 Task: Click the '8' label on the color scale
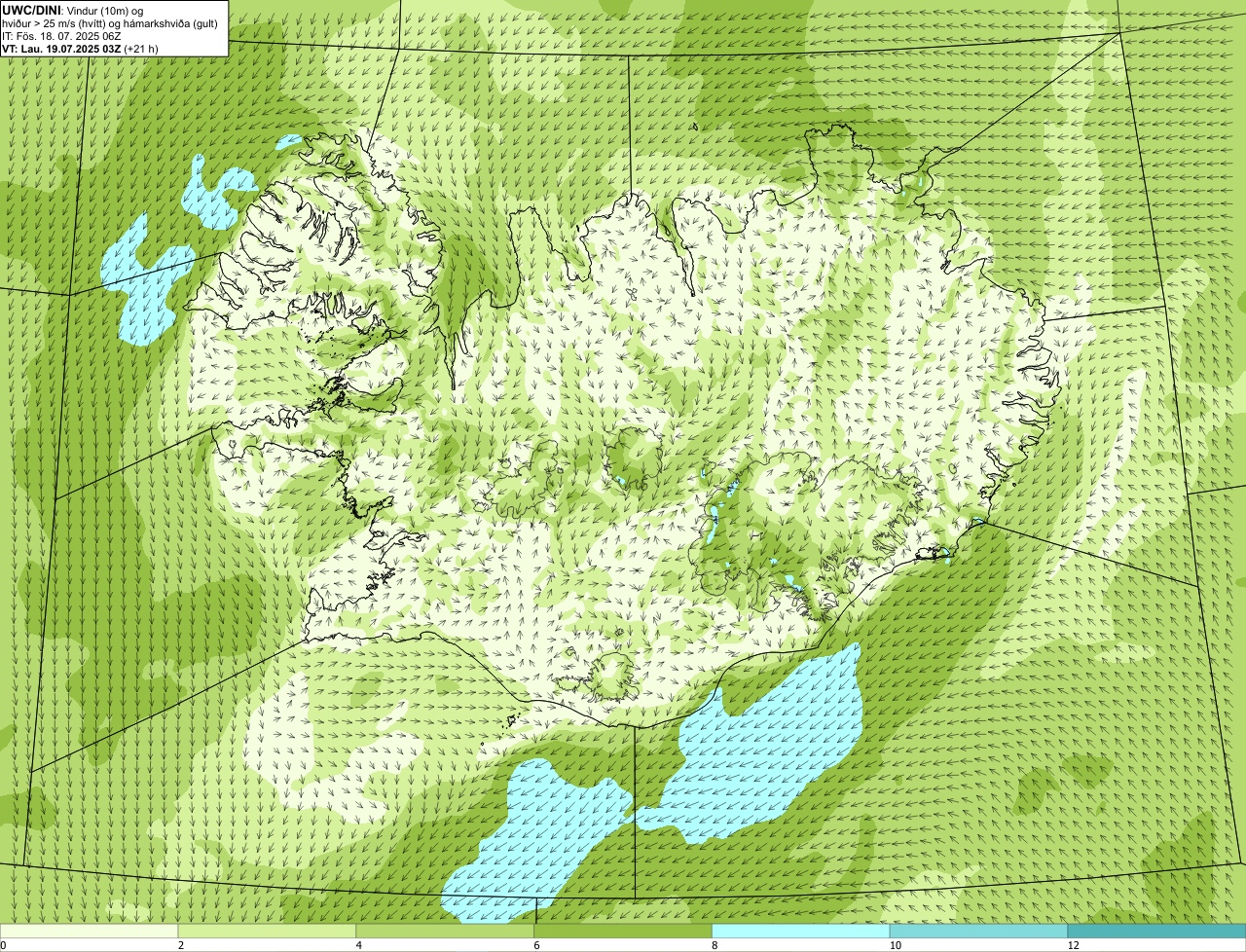point(715,945)
